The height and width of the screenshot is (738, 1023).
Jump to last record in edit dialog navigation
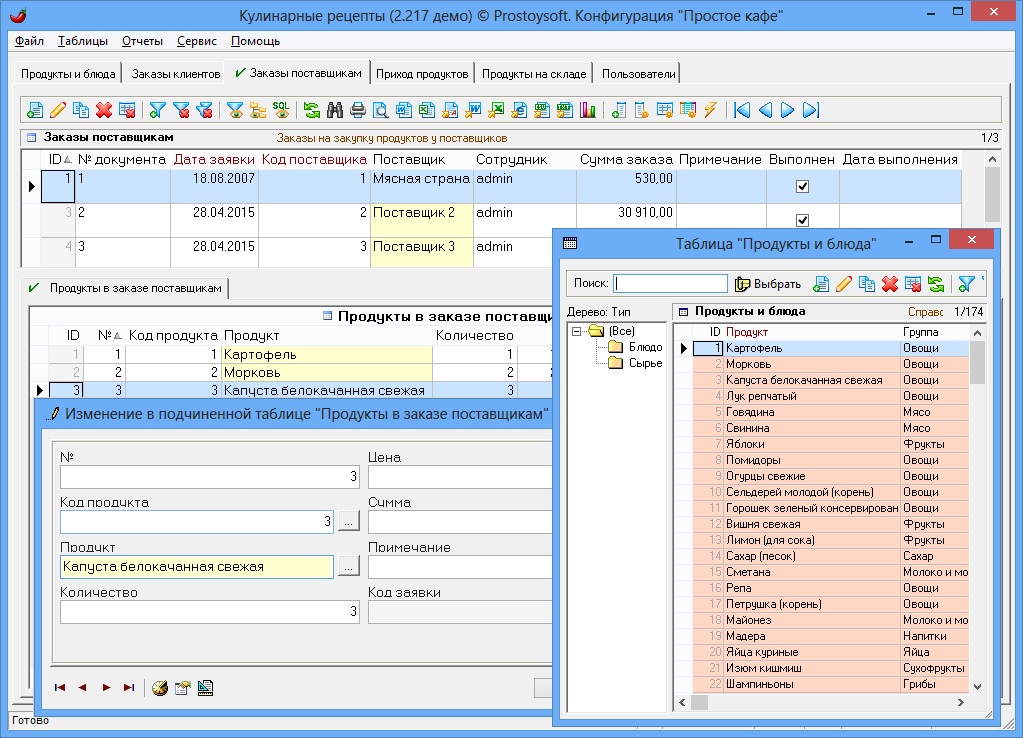click(128, 688)
